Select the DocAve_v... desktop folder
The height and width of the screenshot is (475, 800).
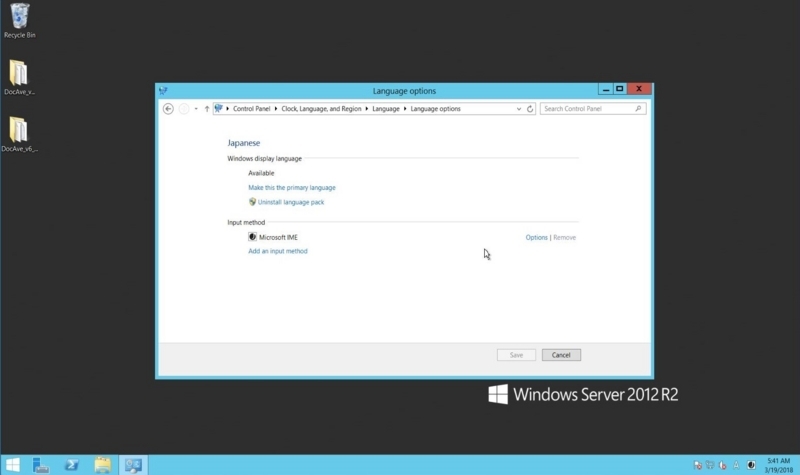19,78
